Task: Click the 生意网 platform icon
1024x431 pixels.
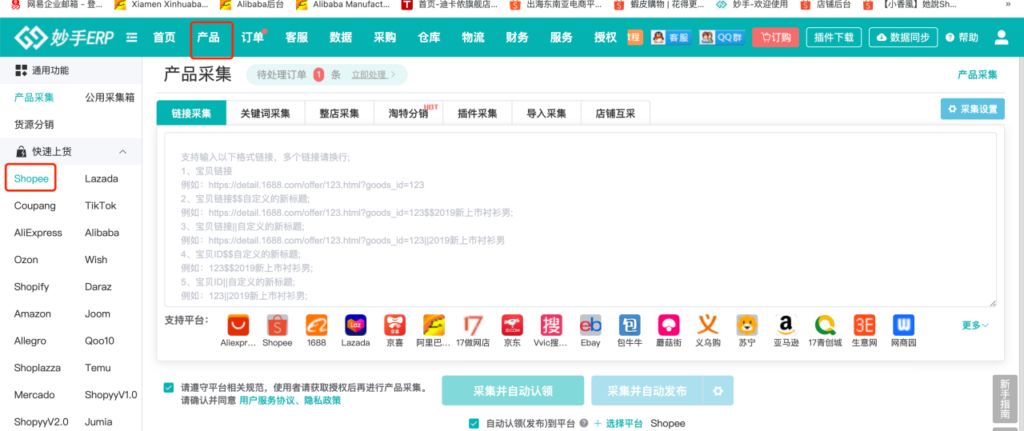Action: point(865,325)
